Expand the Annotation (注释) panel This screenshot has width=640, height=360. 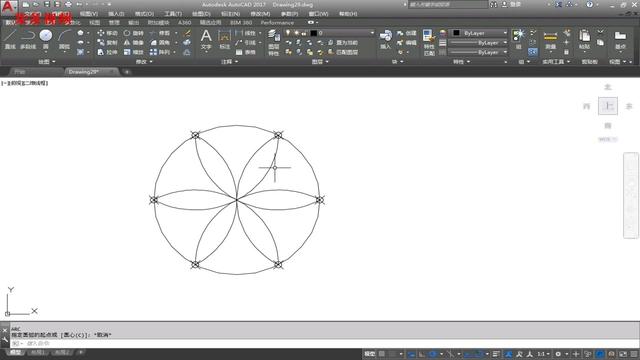229,62
